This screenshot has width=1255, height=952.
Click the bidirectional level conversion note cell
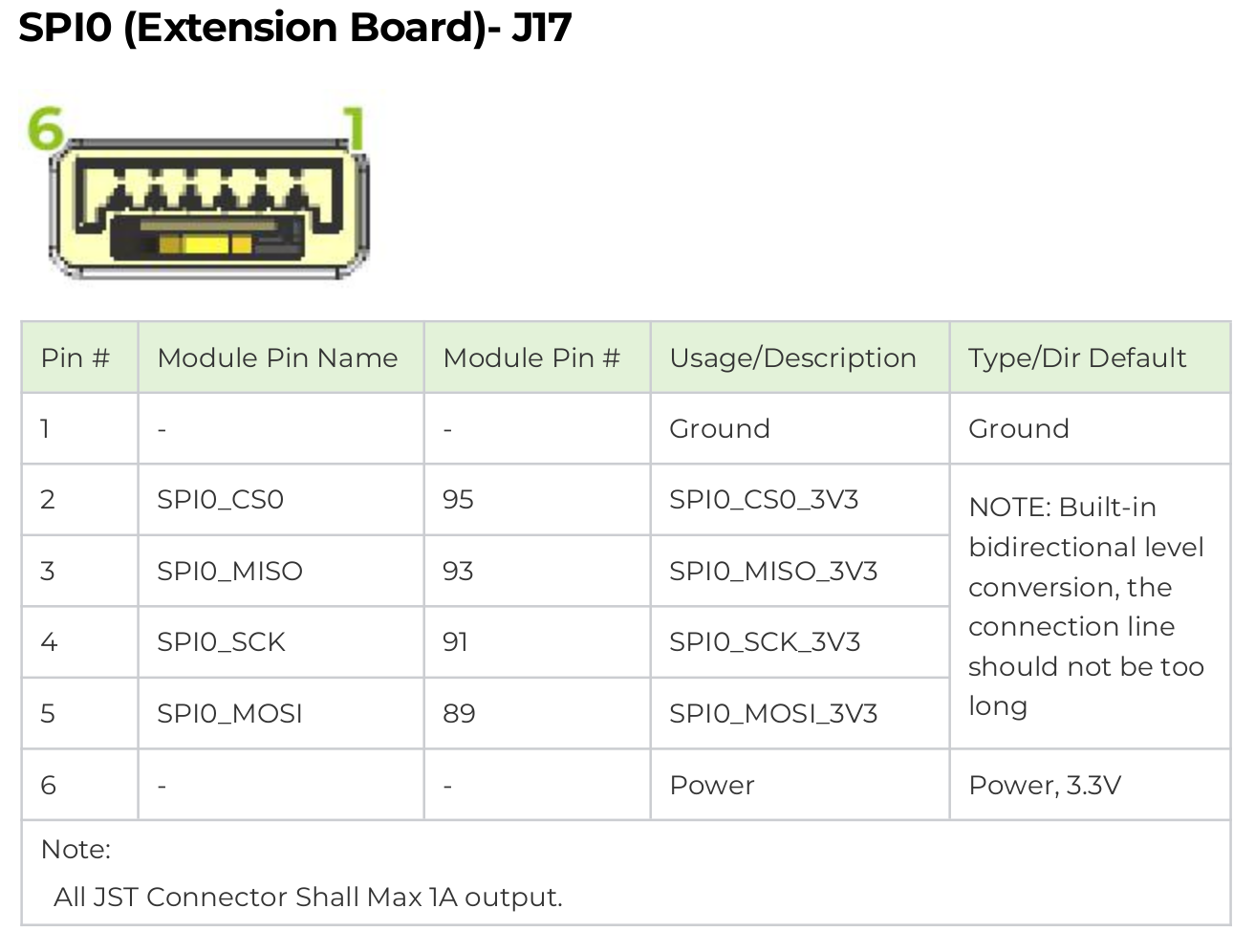[1090, 606]
